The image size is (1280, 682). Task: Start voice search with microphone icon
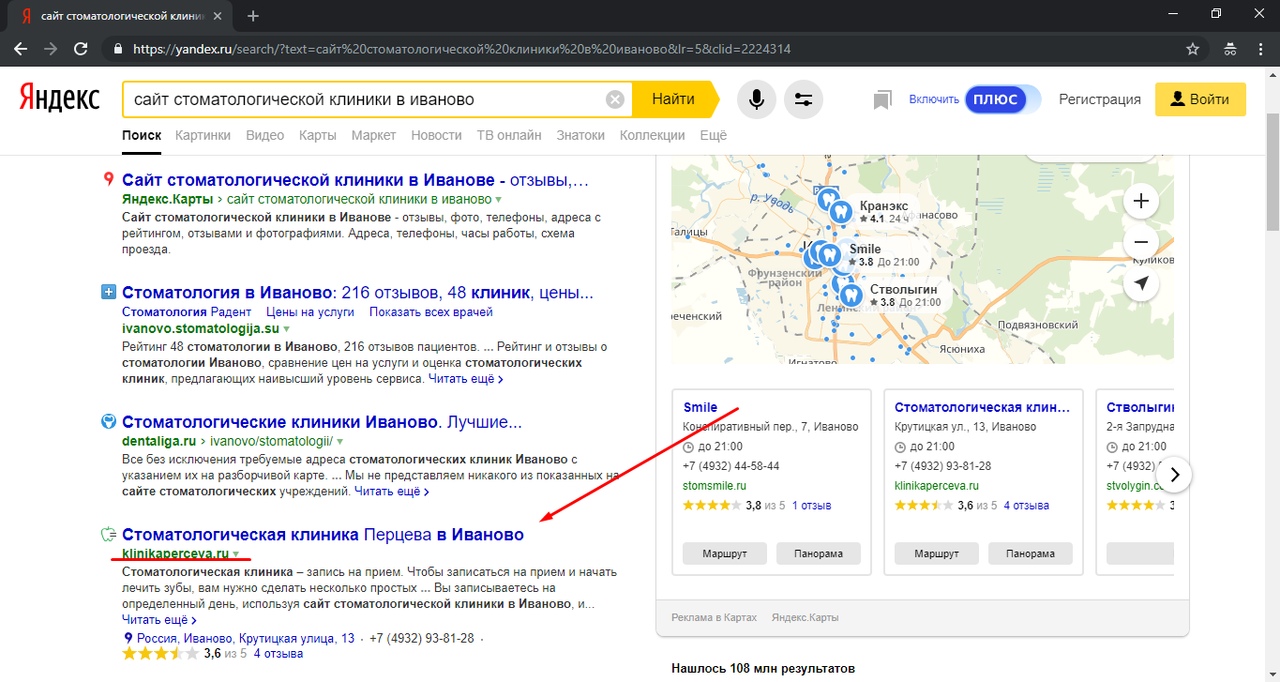tap(756, 99)
